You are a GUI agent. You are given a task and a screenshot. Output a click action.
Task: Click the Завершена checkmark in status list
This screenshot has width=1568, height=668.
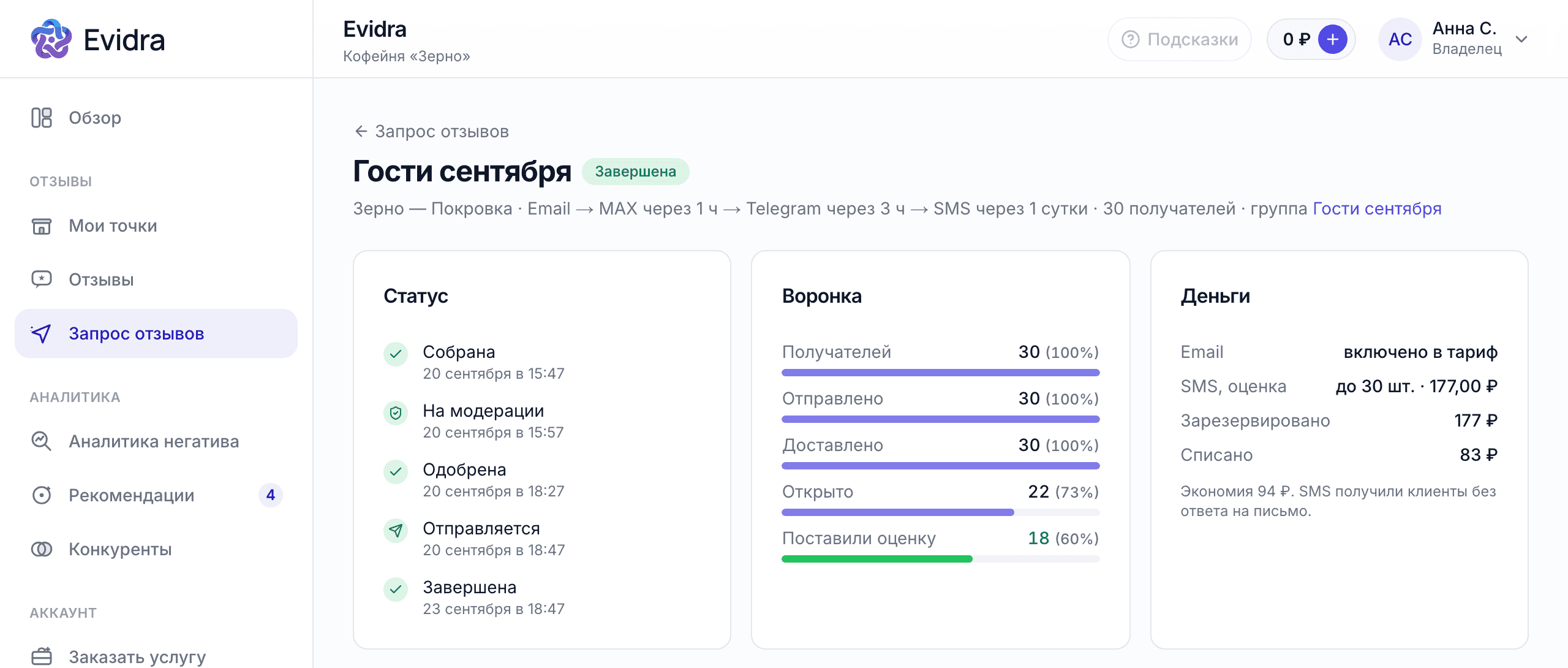pos(396,589)
